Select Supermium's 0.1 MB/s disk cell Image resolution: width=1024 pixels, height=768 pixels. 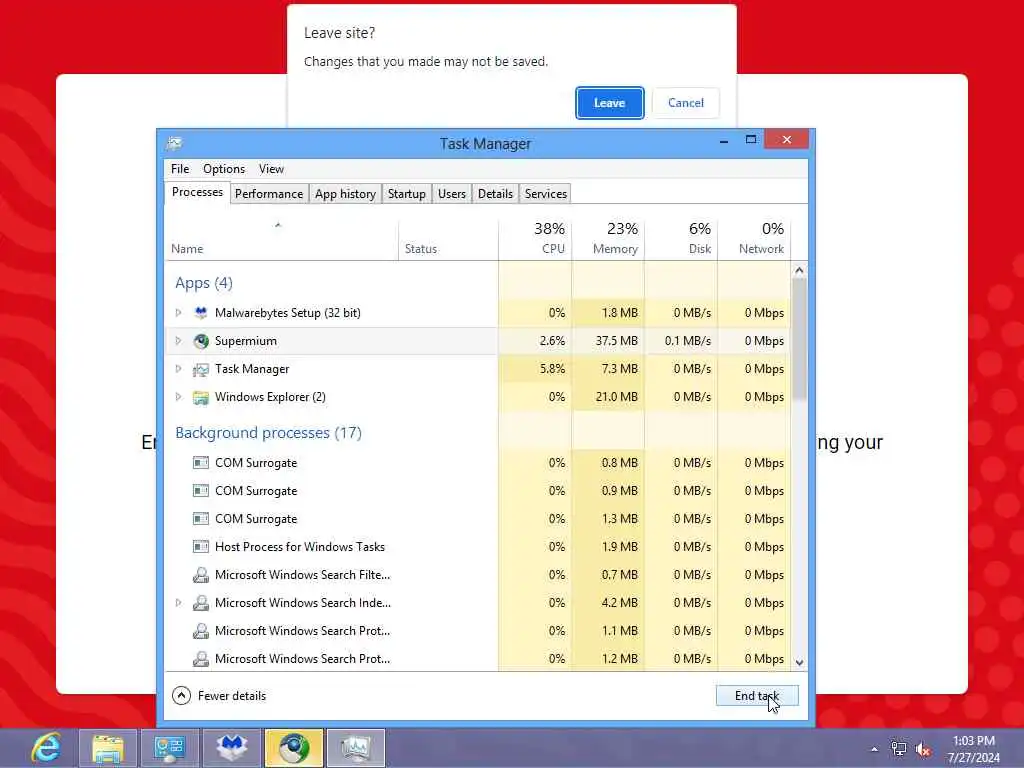click(x=681, y=341)
